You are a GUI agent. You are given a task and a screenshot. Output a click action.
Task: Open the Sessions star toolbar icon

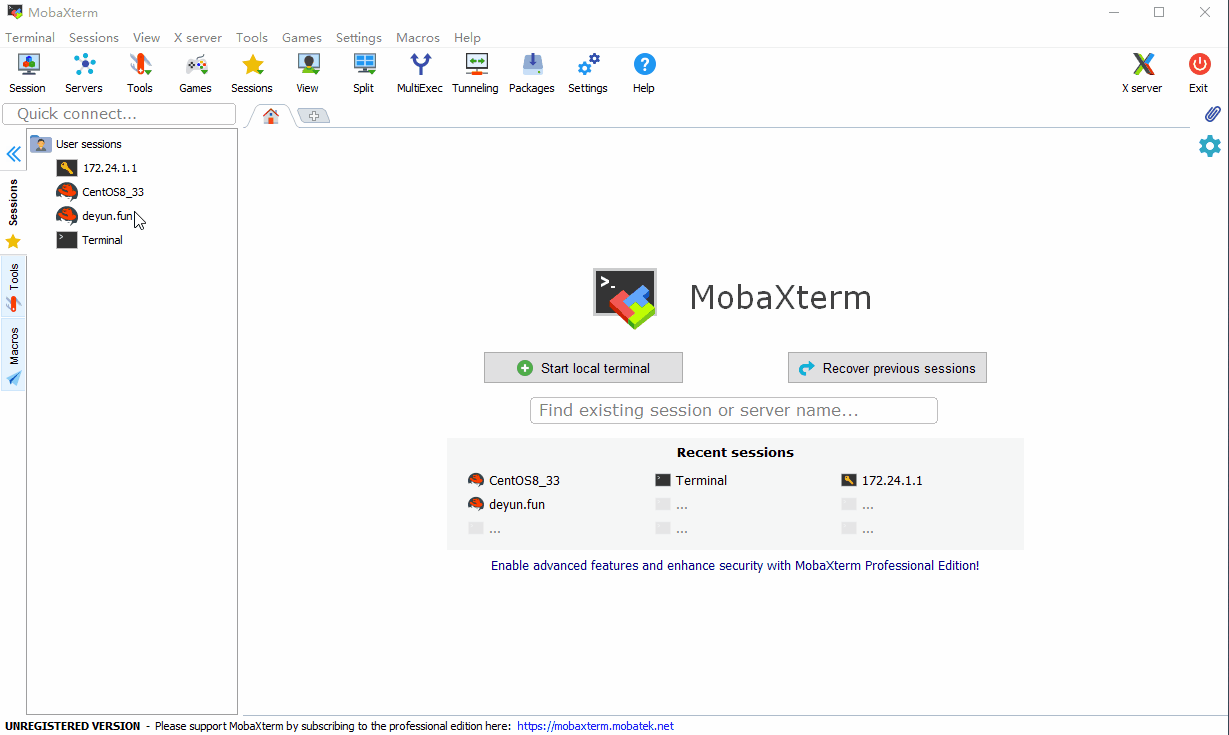tap(252, 73)
